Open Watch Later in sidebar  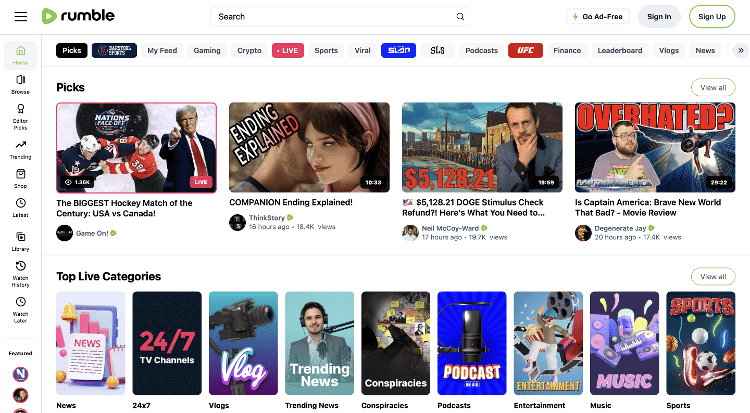[x=21, y=310]
